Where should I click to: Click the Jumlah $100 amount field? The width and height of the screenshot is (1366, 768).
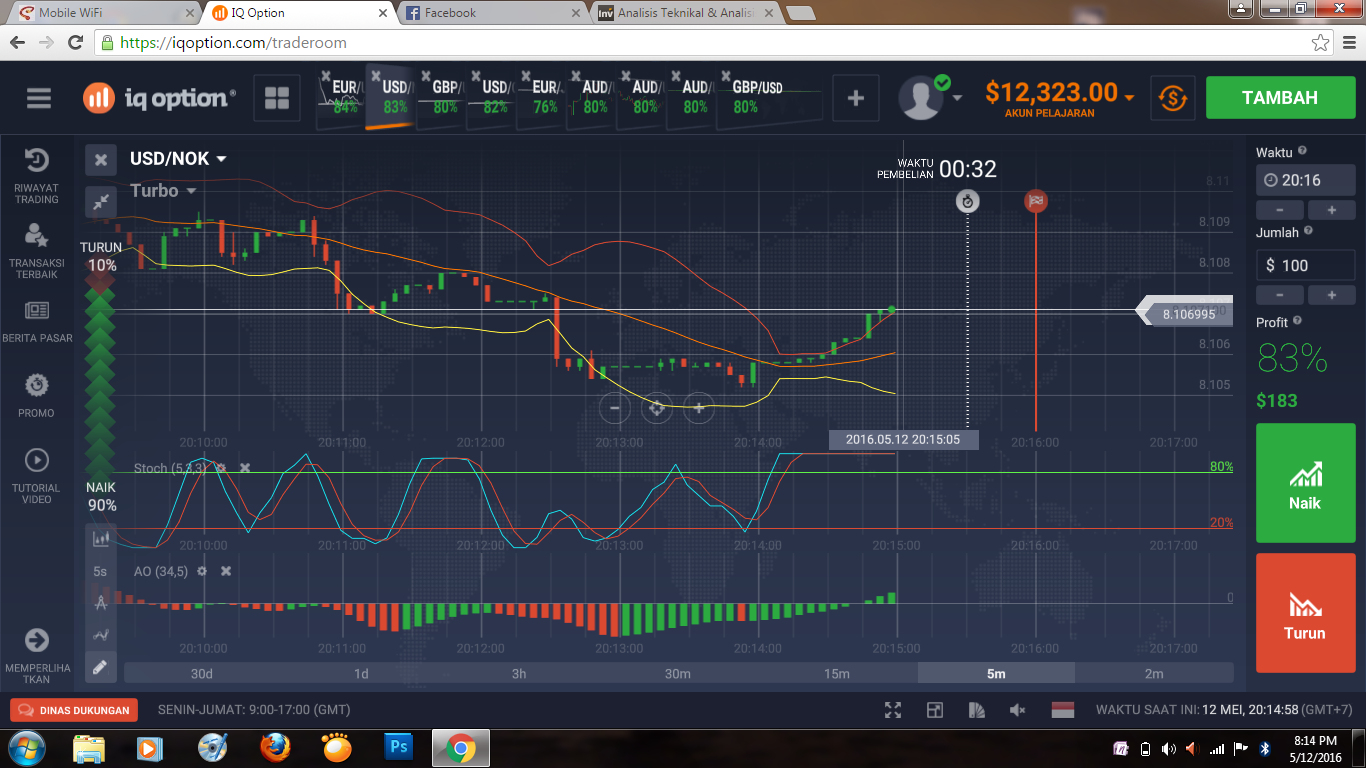tap(1306, 265)
